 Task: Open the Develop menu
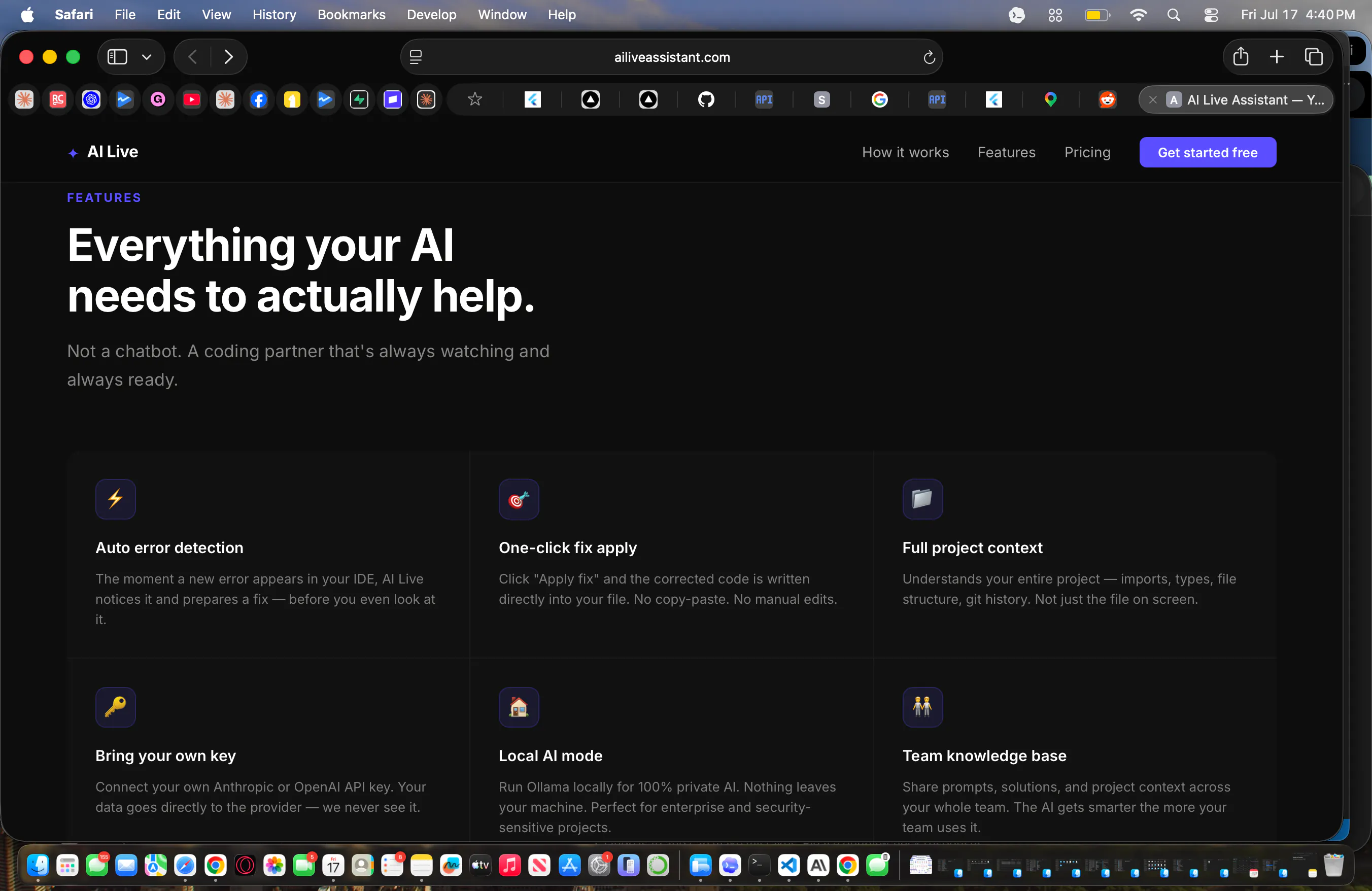tap(431, 14)
